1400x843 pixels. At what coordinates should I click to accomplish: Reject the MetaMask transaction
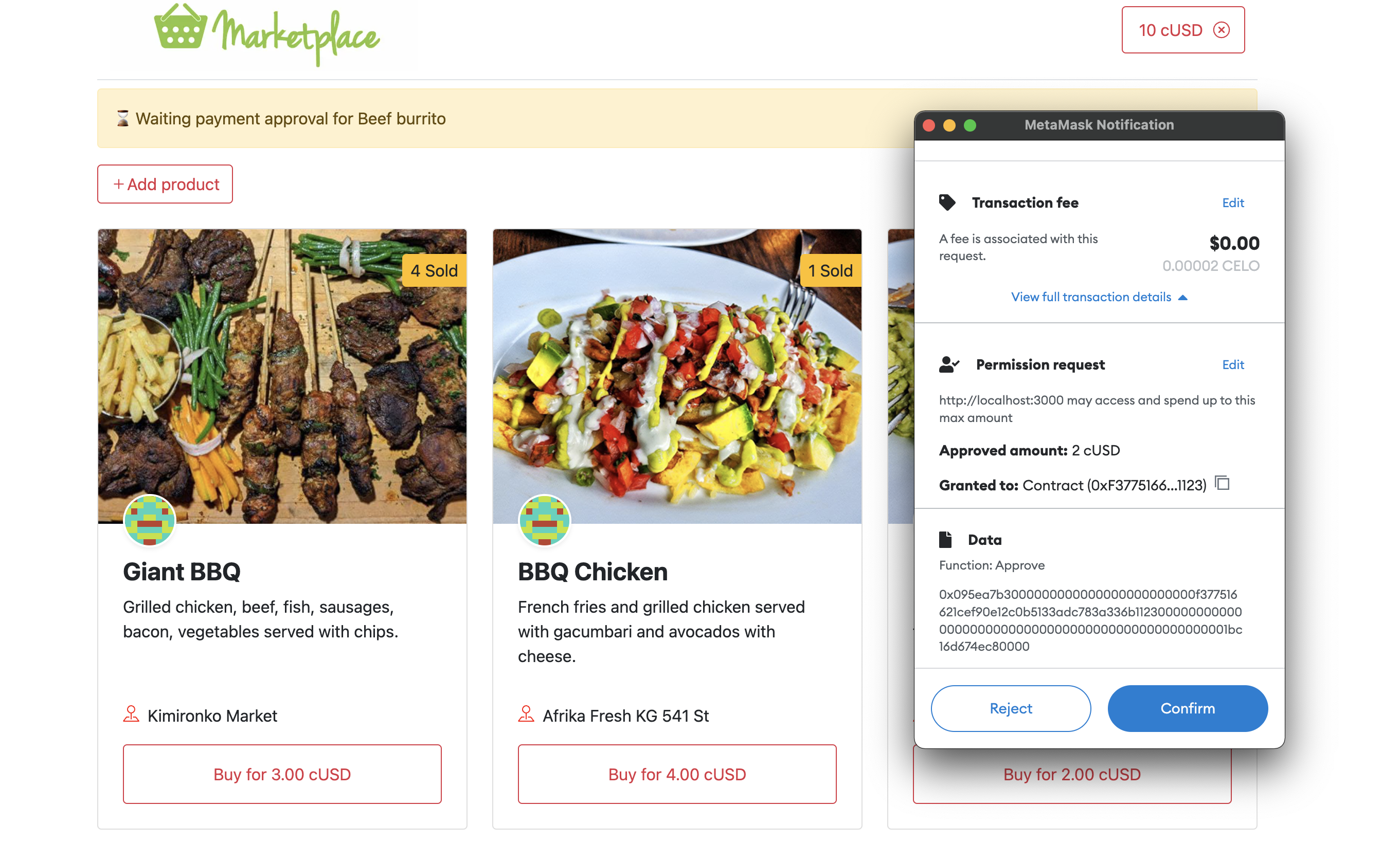(1010, 708)
